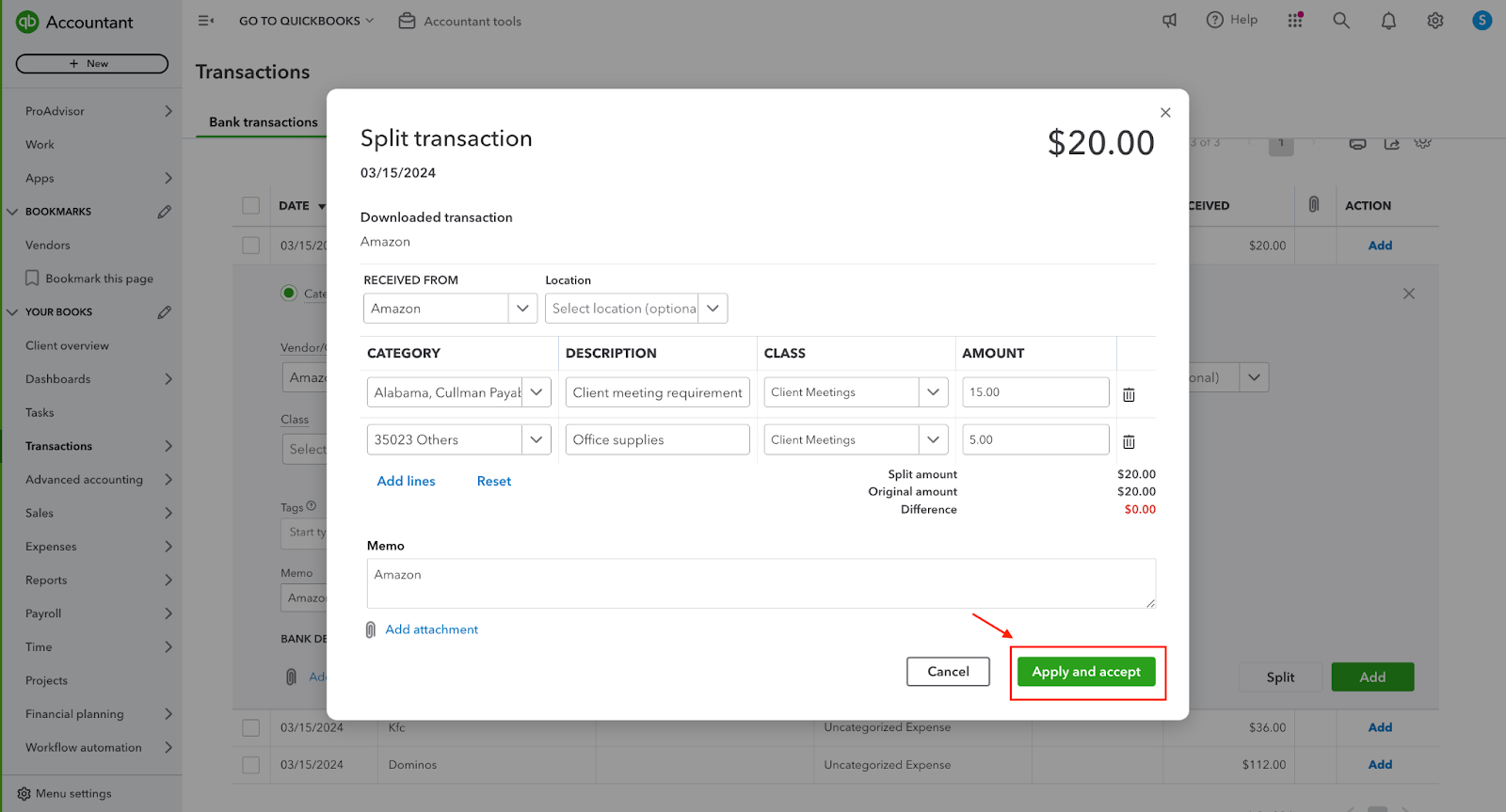Click the print icon in transactions table
1506x812 pixels.
[x=1357, y=144]
